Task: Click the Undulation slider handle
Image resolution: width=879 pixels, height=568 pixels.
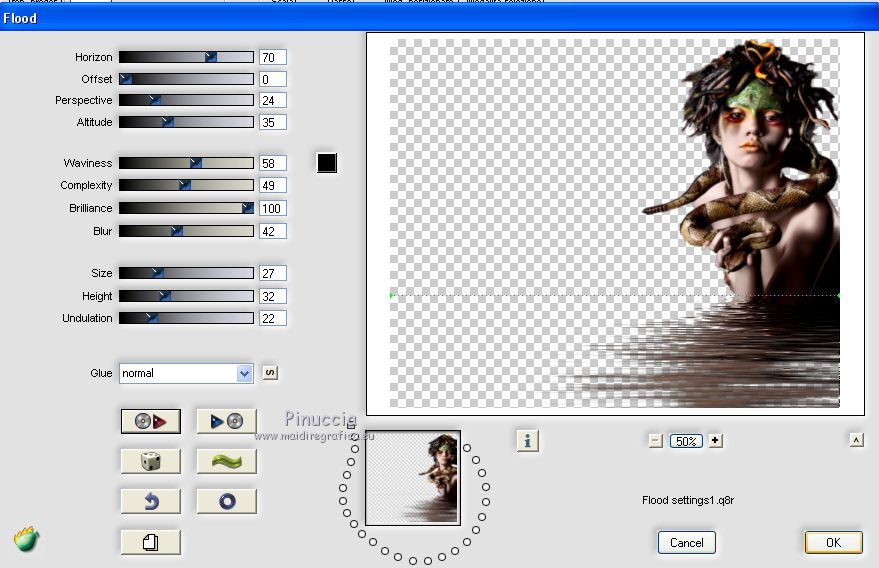Action: pos(151,318)
